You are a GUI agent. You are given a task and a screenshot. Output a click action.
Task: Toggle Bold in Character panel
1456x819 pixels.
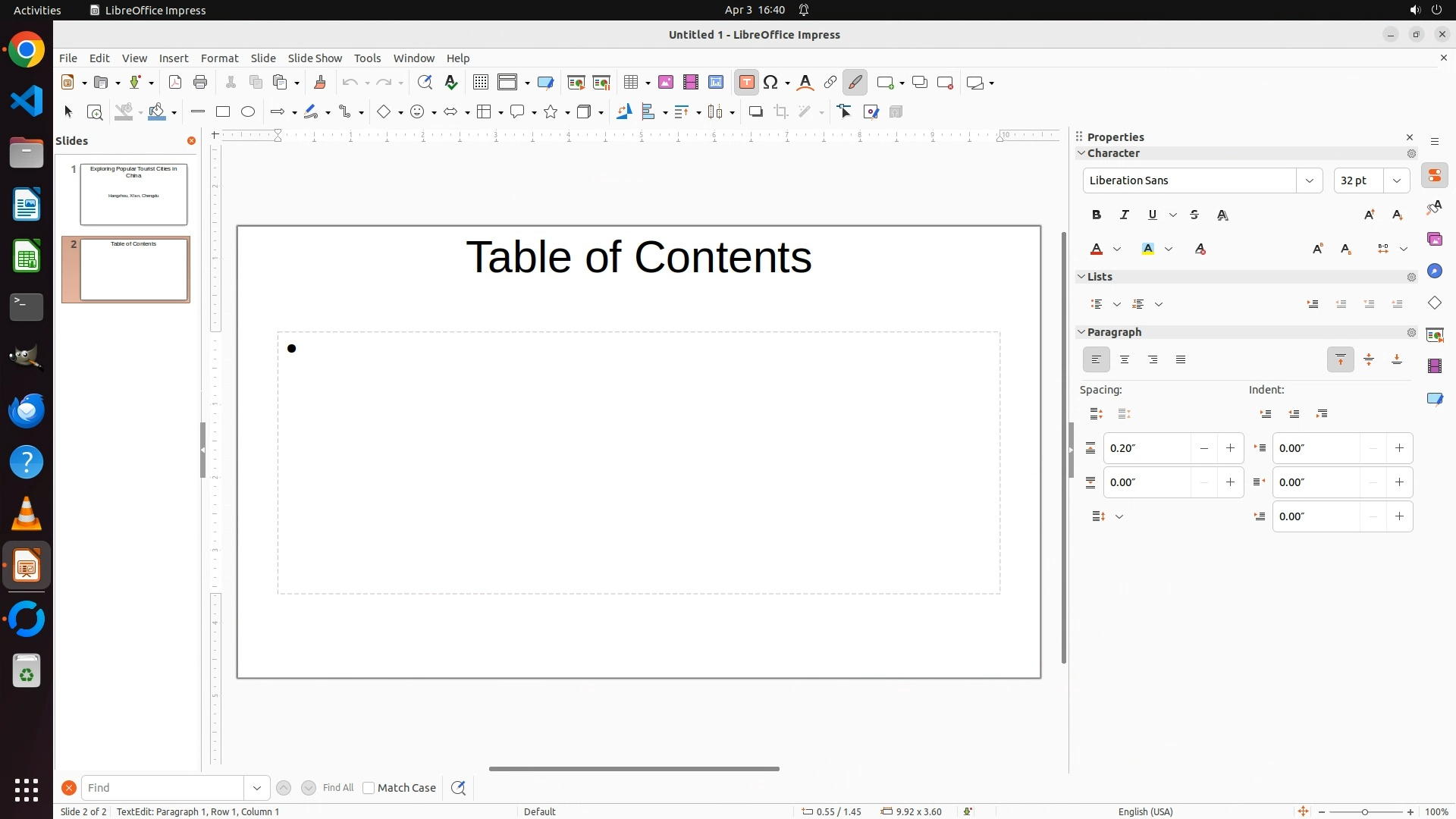point(1097,215)
